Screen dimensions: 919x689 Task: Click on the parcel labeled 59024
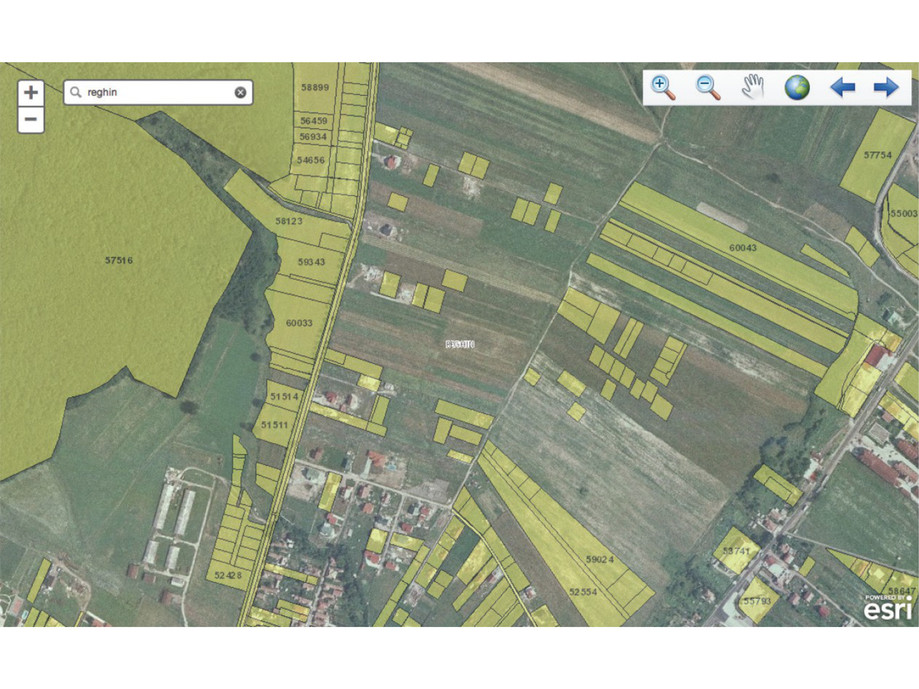pyautogui.click(x=597, y=560)
